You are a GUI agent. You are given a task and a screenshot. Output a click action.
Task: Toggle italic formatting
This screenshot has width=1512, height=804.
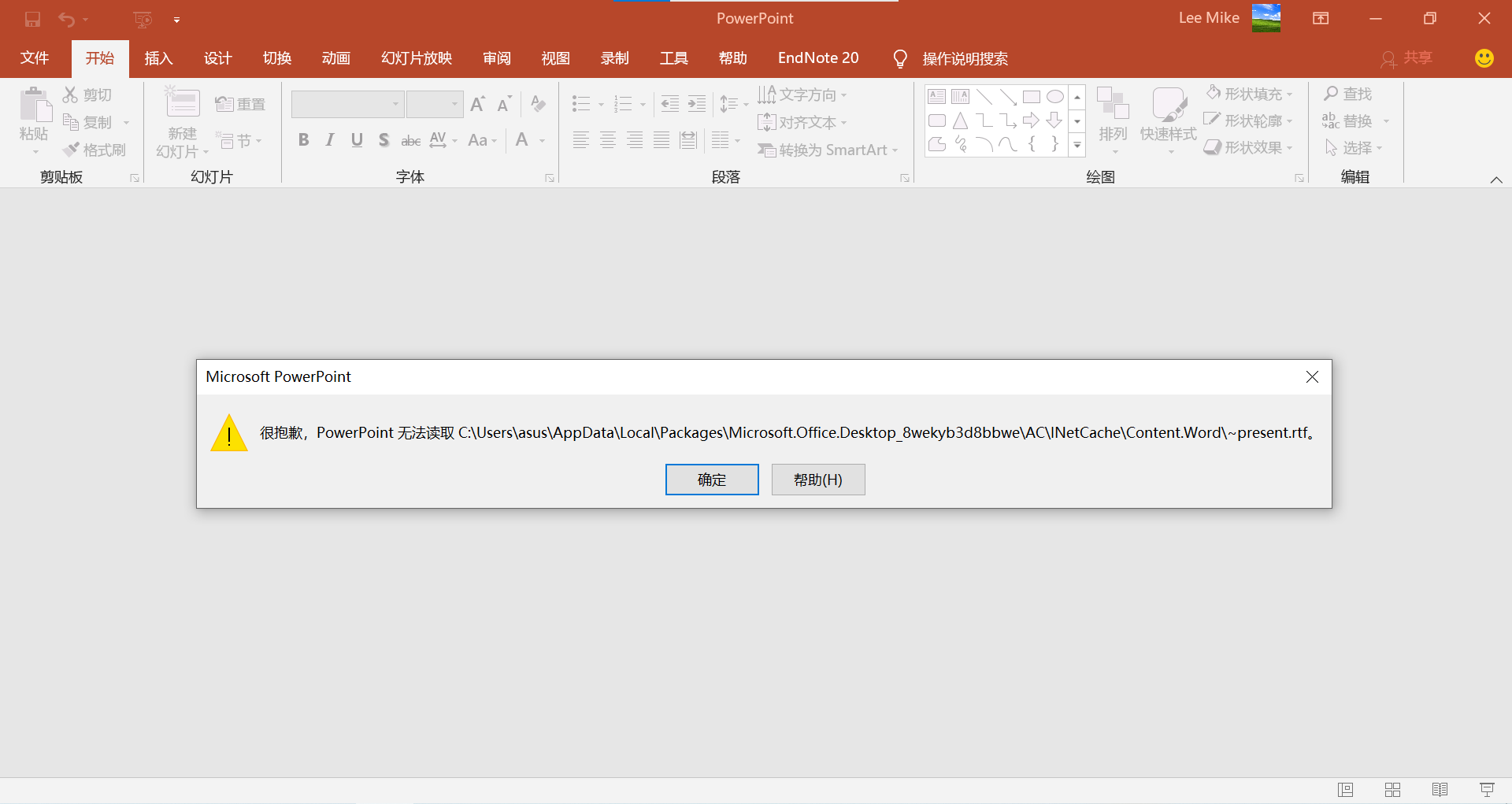click(x=330, y=140)
